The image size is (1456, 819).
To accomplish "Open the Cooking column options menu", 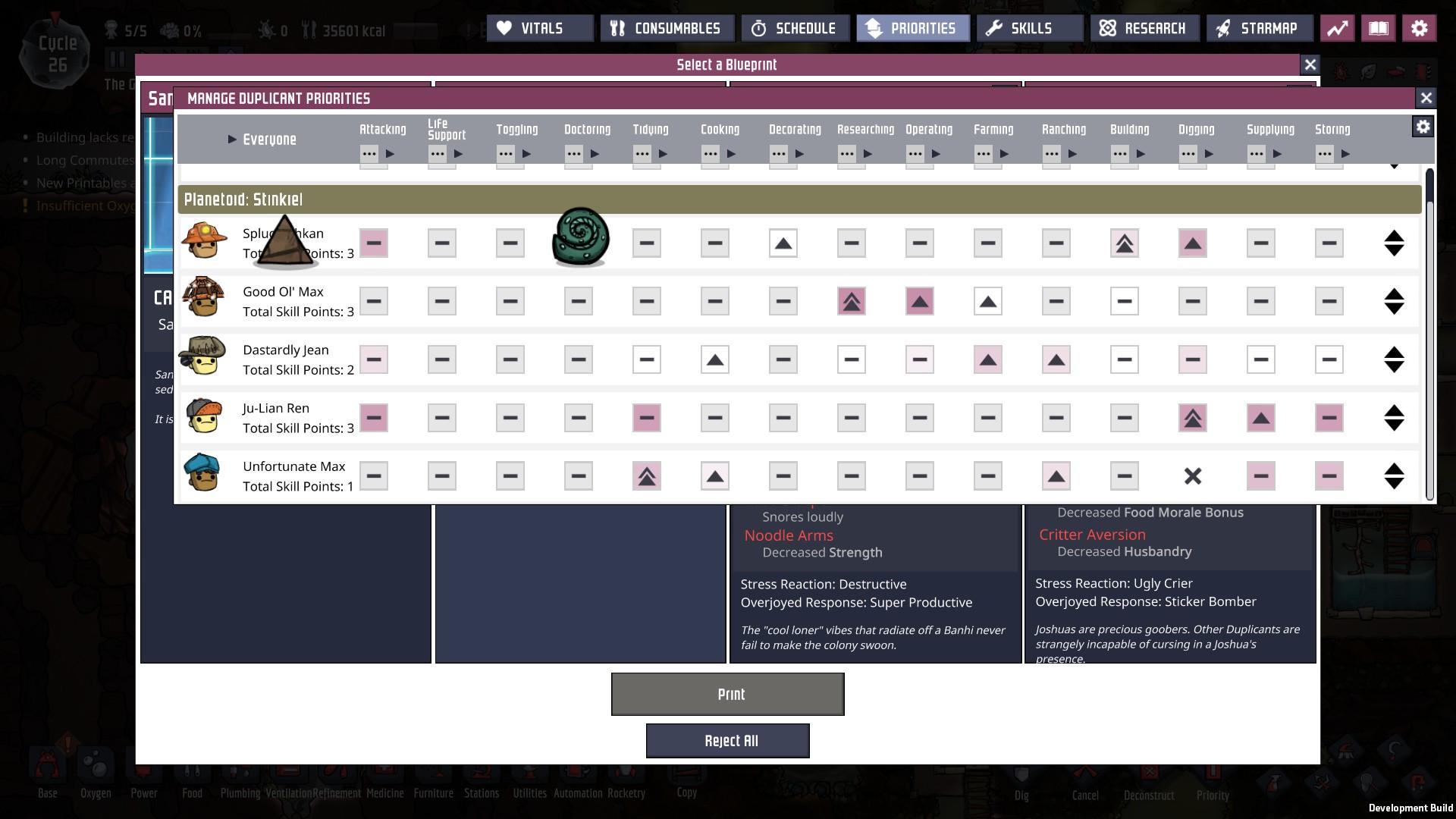I will click(x=711, y=153).
